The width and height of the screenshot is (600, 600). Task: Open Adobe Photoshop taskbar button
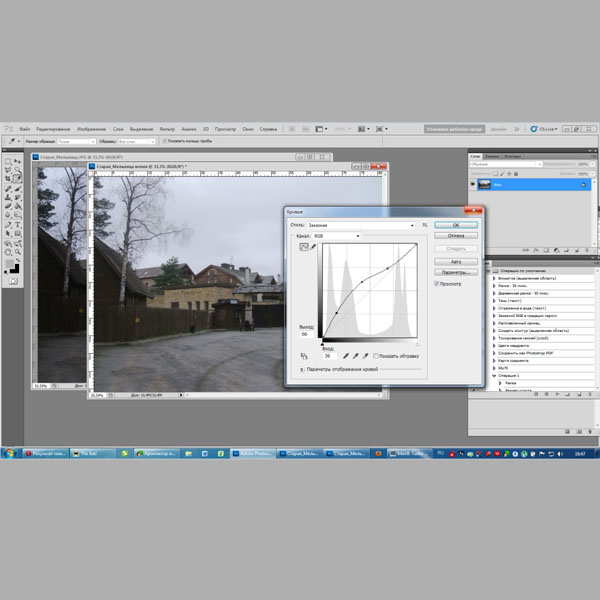pos(253,453)
